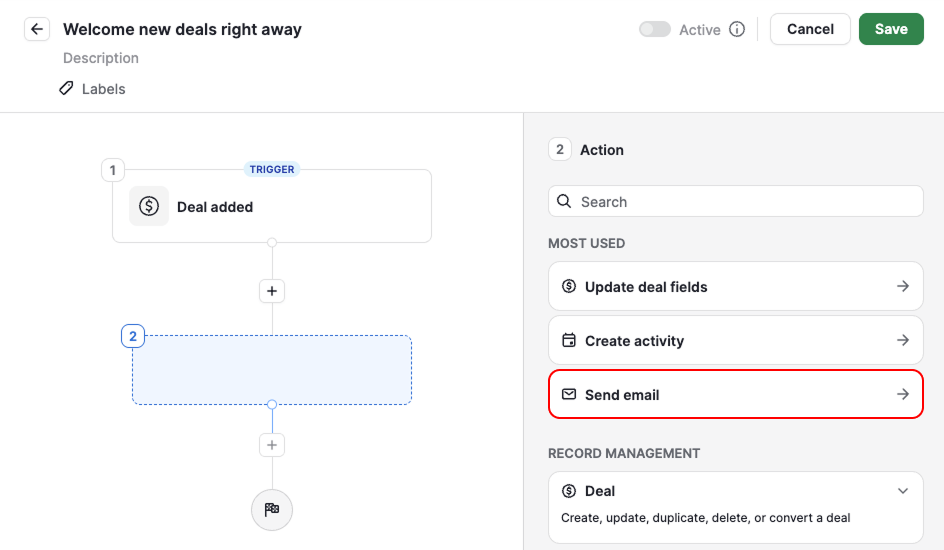944x550 pixels.
Task: Click the back arrow icon
Action: 37,29
